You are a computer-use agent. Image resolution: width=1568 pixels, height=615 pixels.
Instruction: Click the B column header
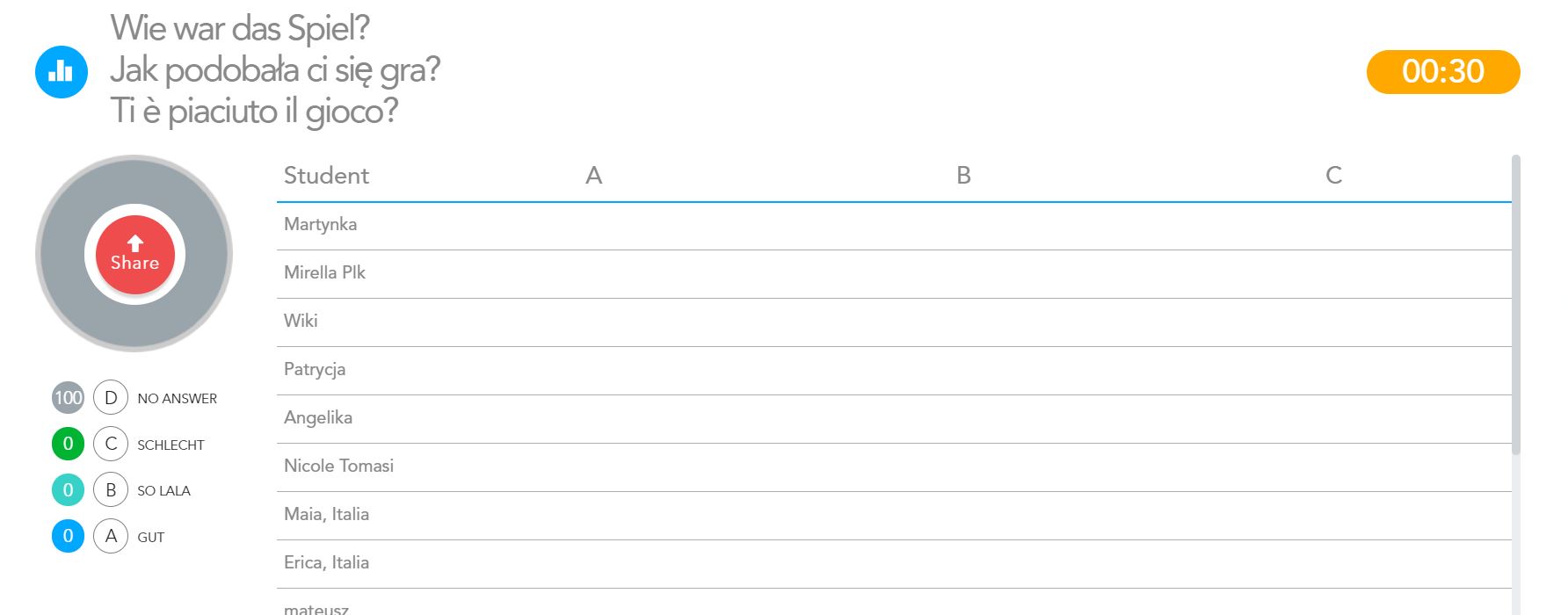[963, 176]
